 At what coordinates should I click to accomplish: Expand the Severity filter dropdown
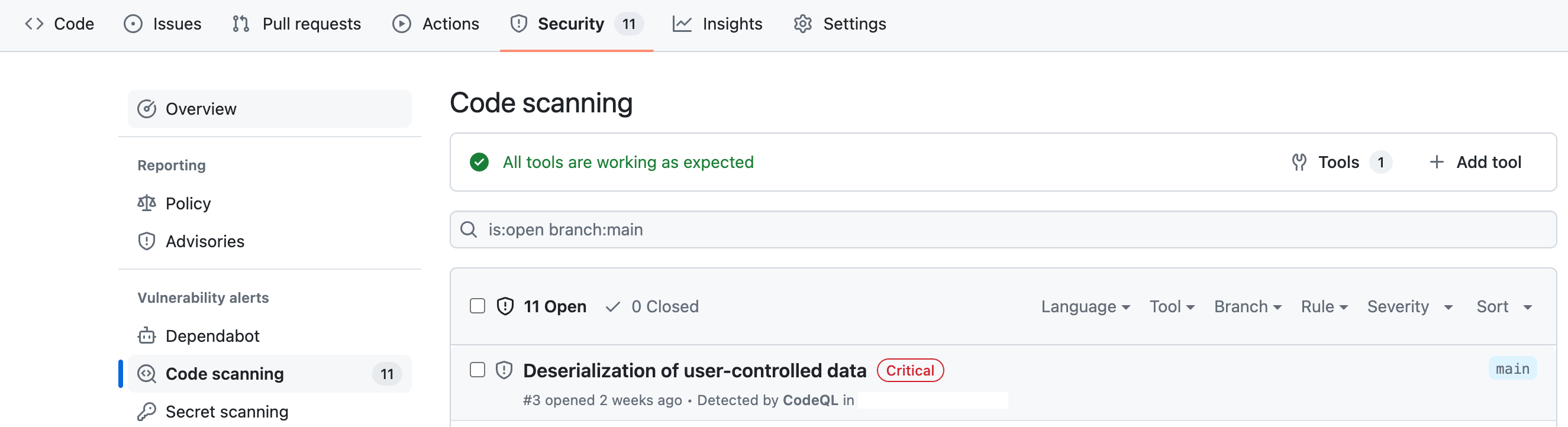tap(1409, 306)
